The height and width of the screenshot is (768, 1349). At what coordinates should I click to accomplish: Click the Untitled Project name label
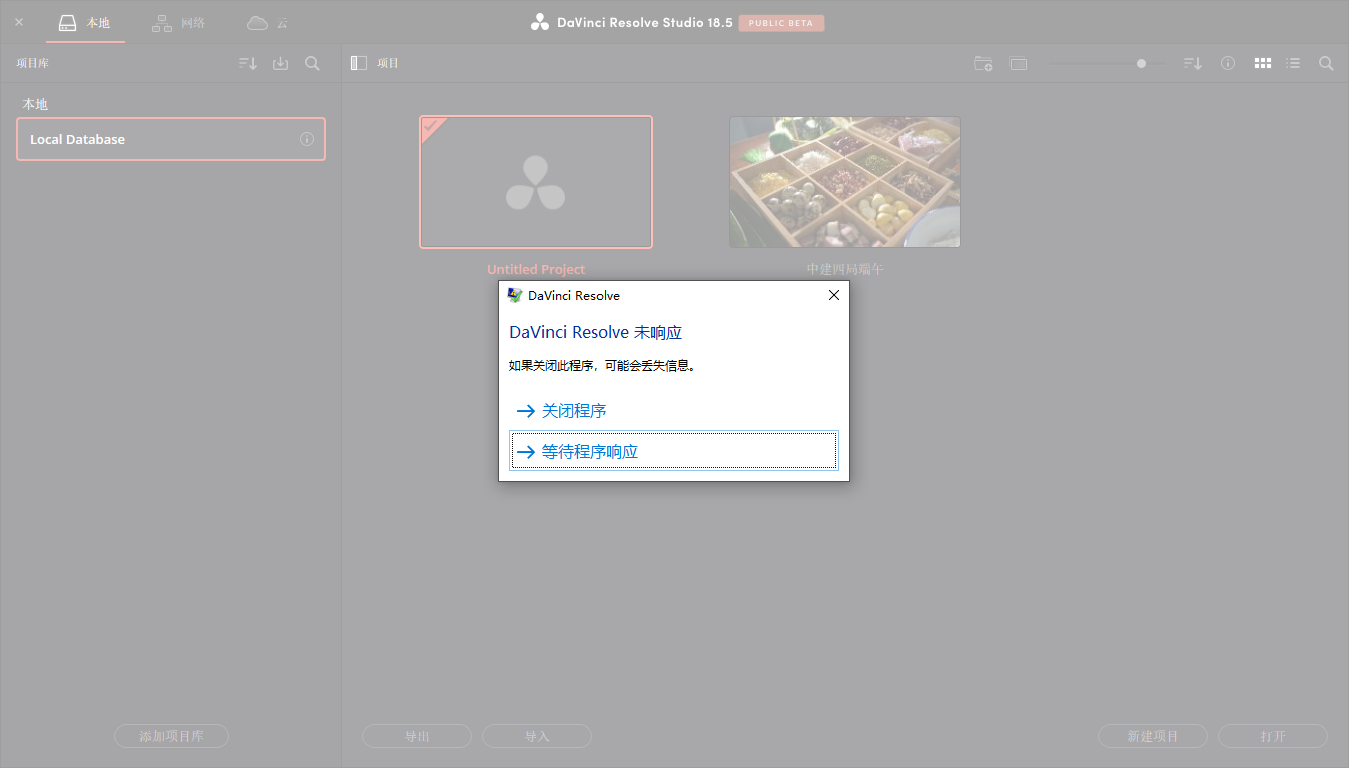click(x=536, y=270)
